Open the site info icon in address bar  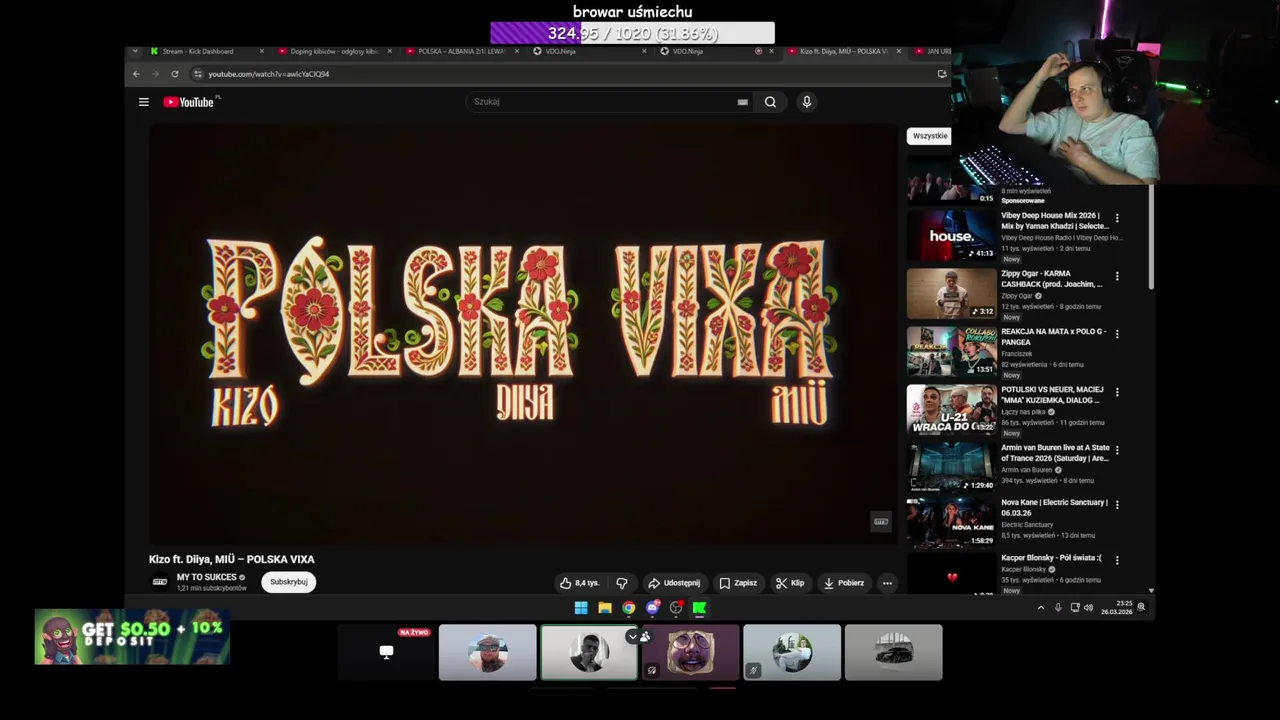(x=198, y=74)
